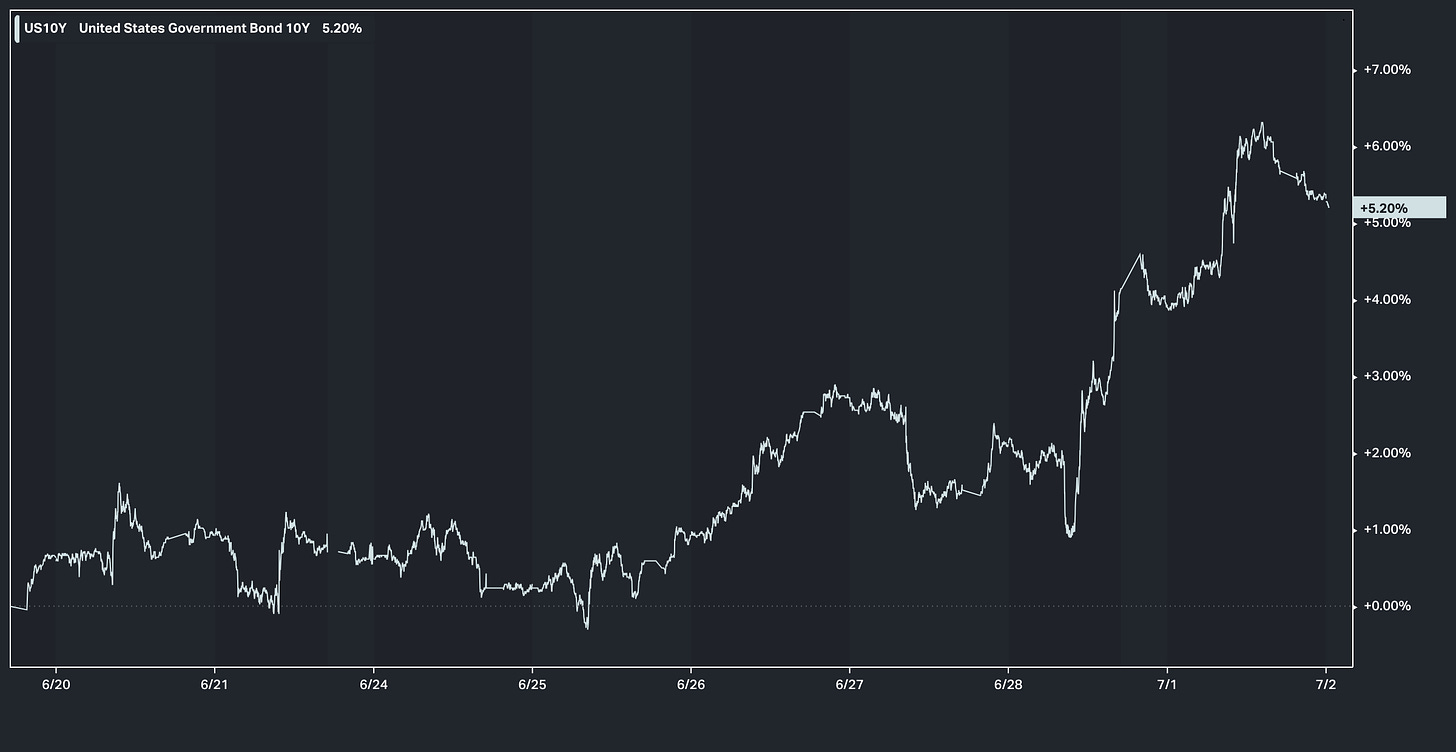Screen dimensions: 1456x752
Task: Click the 7/2 date on the time axis
Action: point(1326,685)
